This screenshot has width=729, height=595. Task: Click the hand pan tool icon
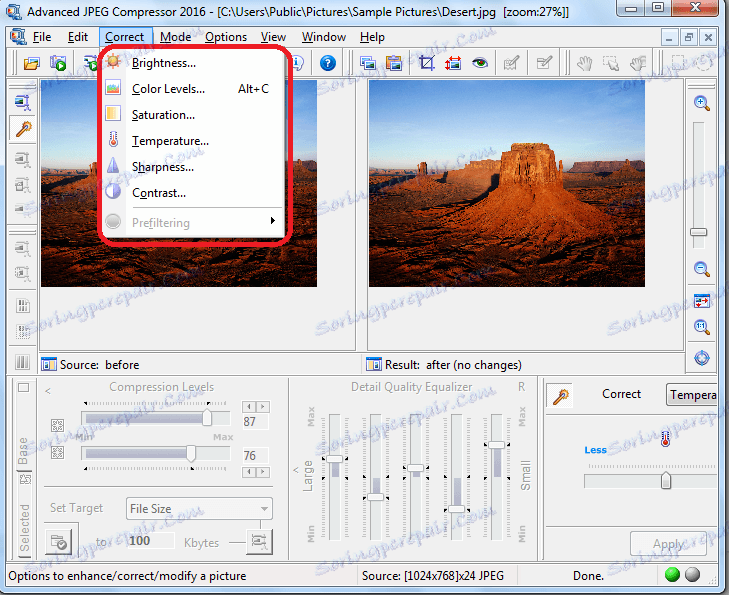click(585, 63)
